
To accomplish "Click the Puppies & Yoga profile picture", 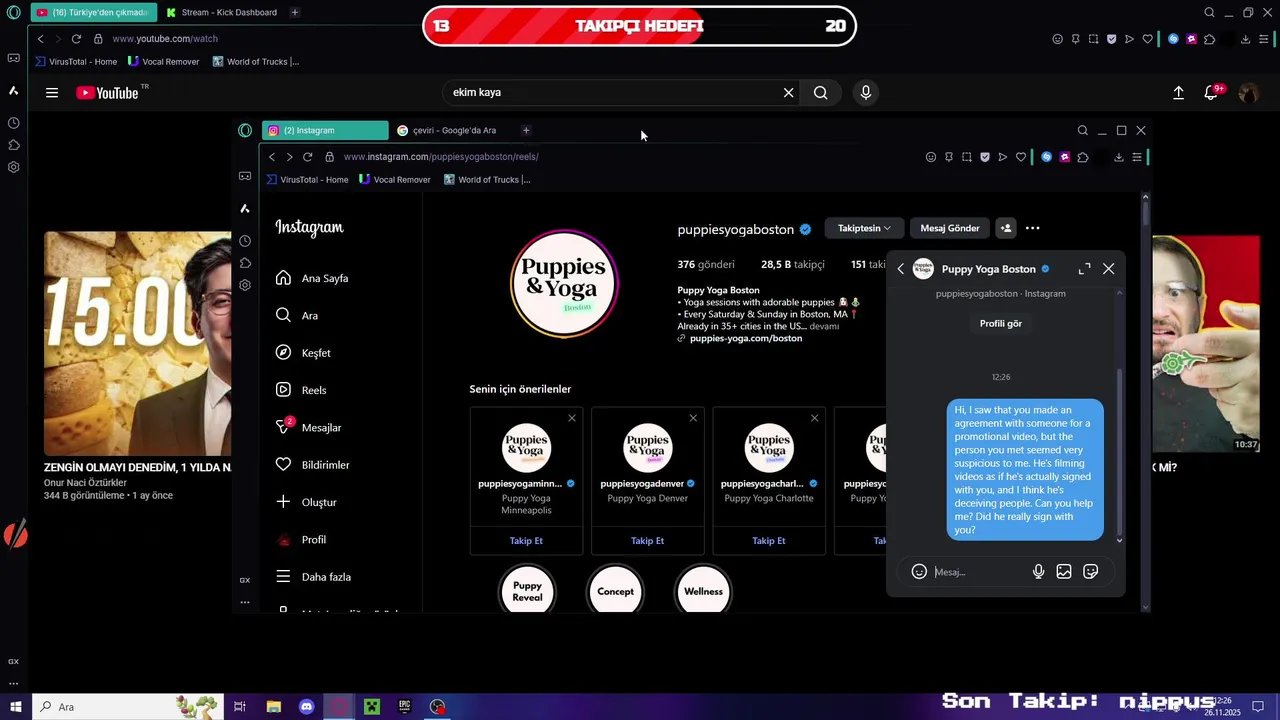I will (x=564, y=284).
